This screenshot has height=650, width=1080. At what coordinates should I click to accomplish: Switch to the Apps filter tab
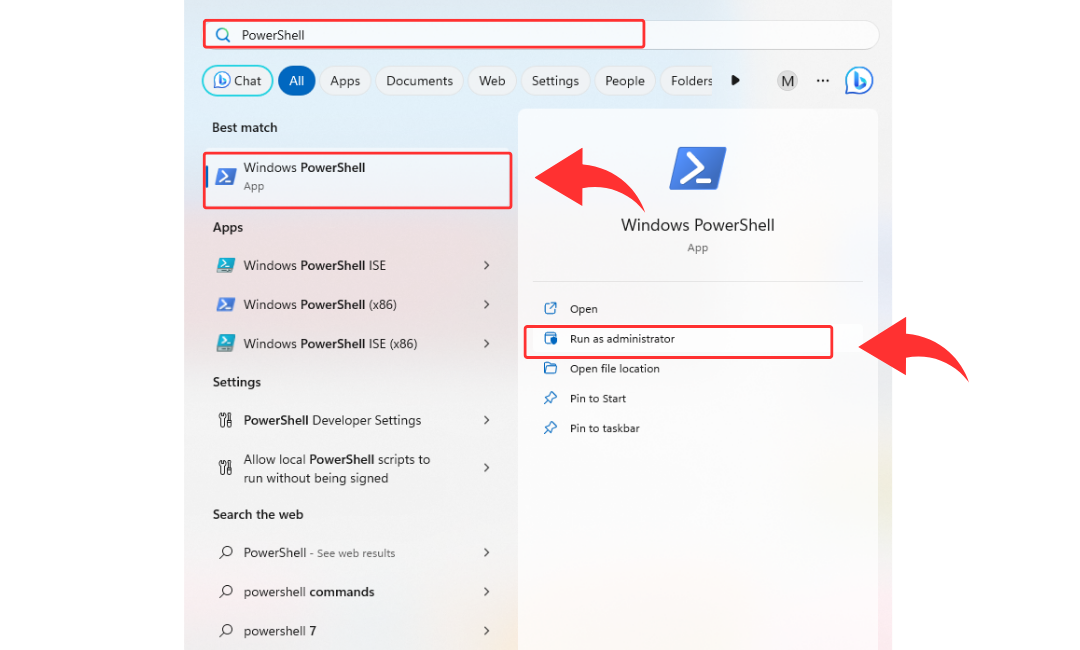[x=345, y=81]
